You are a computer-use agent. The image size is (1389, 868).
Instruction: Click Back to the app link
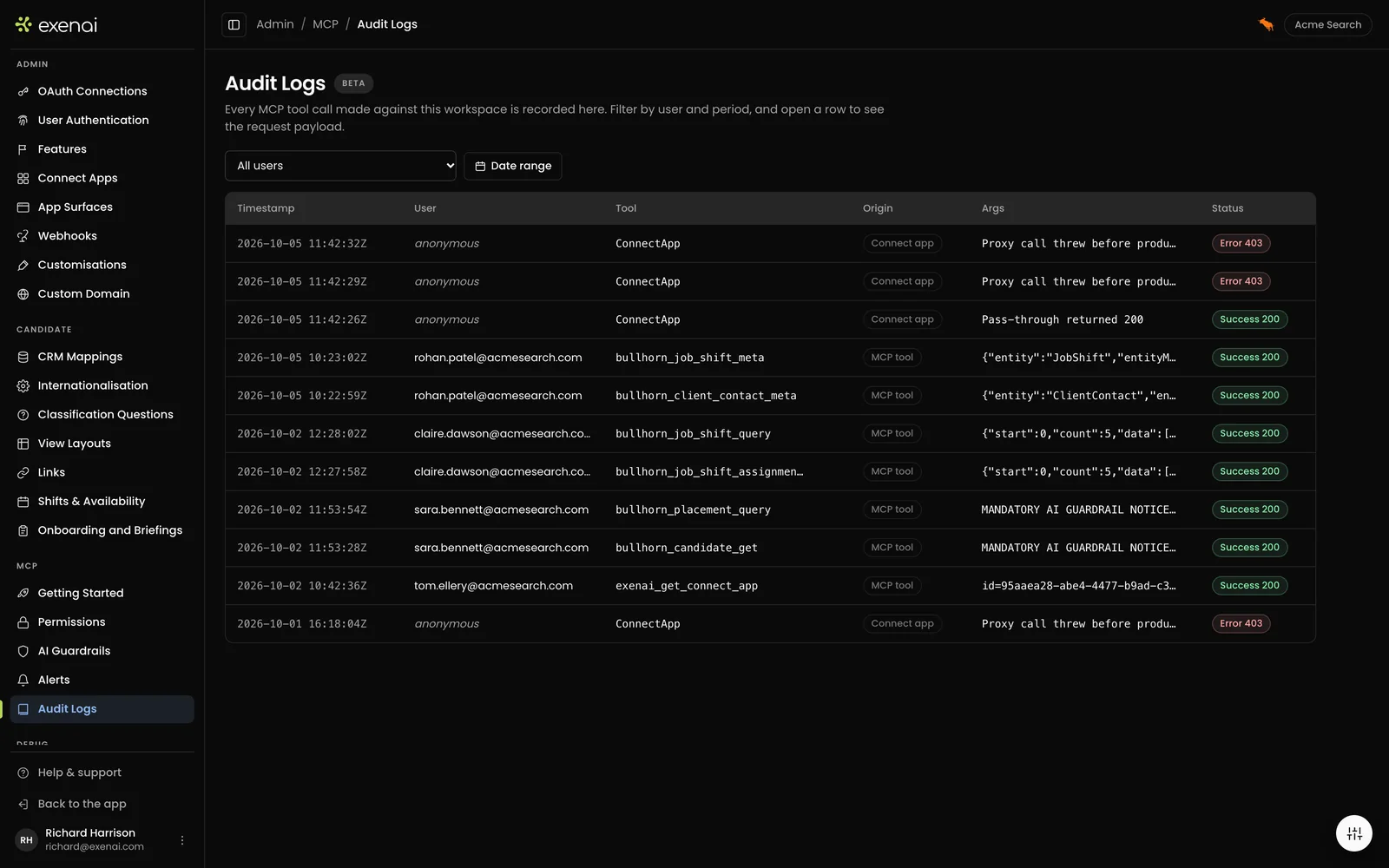[102, 804]
